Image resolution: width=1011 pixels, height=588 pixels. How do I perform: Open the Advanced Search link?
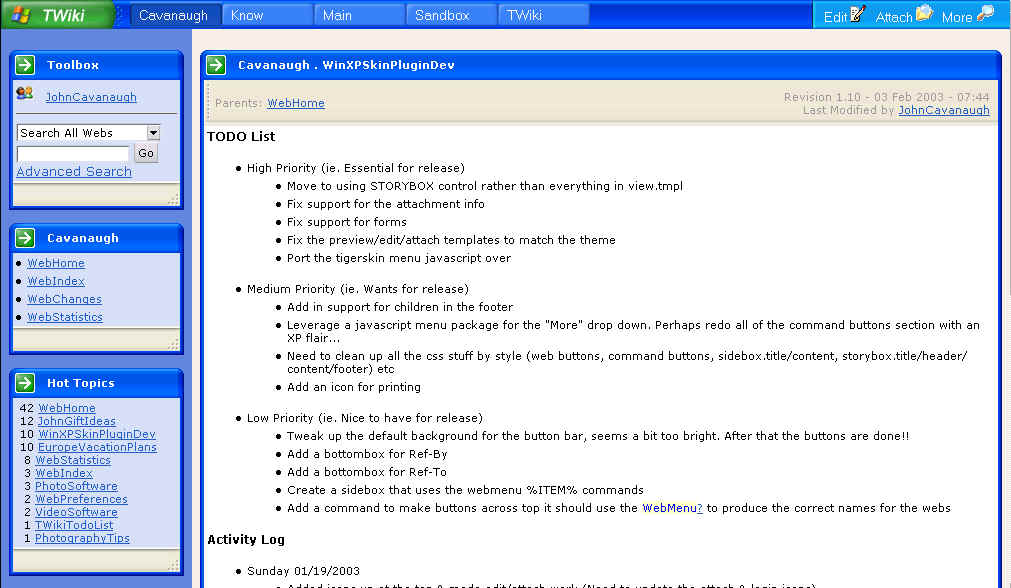click(x=74, y=172)
